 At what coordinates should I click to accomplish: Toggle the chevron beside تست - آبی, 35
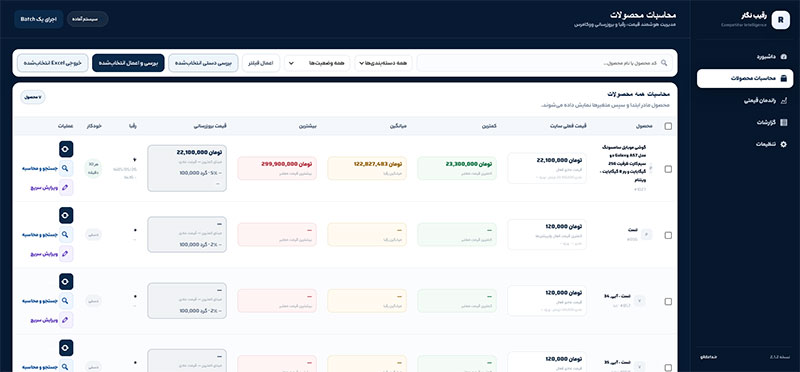[640, 366]
